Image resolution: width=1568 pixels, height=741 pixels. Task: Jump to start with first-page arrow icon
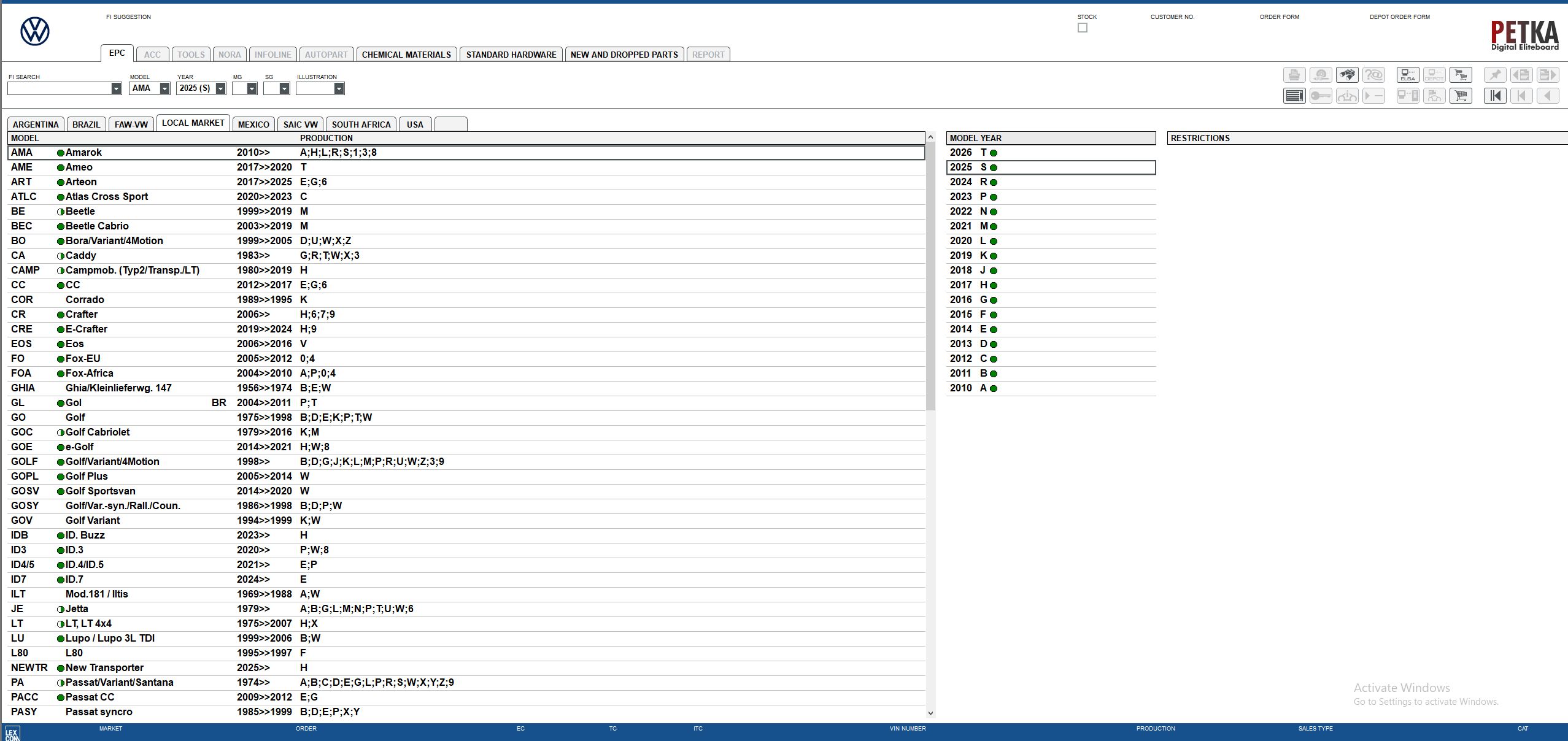[1495, 96]
